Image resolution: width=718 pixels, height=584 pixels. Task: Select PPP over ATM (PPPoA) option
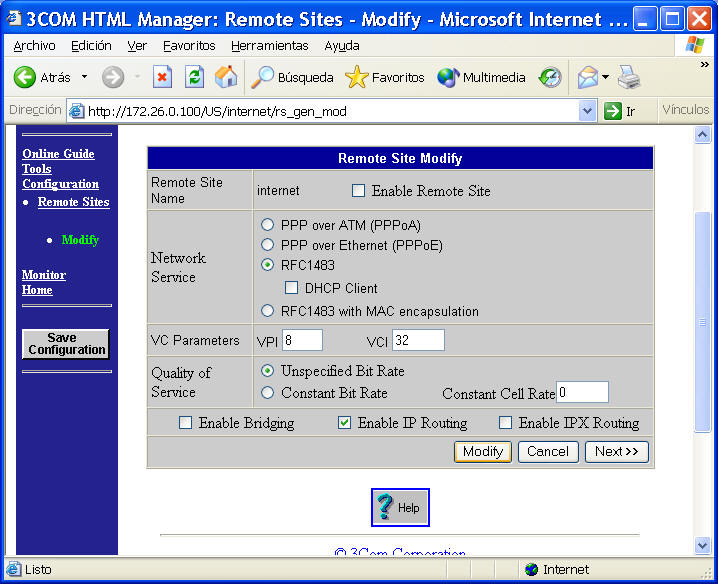click(267, 225)
